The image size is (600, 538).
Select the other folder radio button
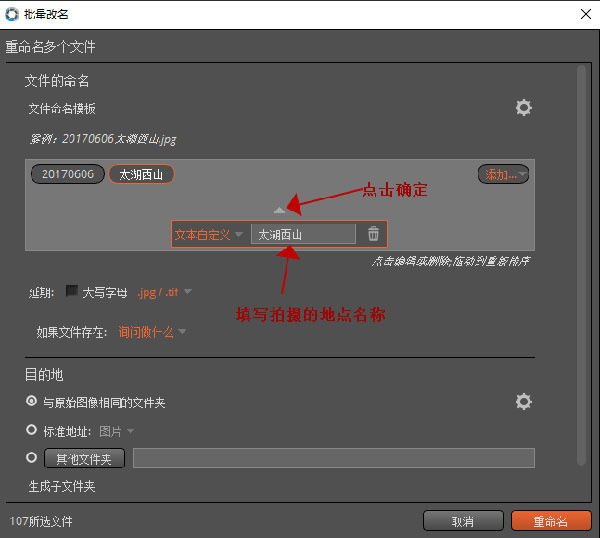[31, 458]
